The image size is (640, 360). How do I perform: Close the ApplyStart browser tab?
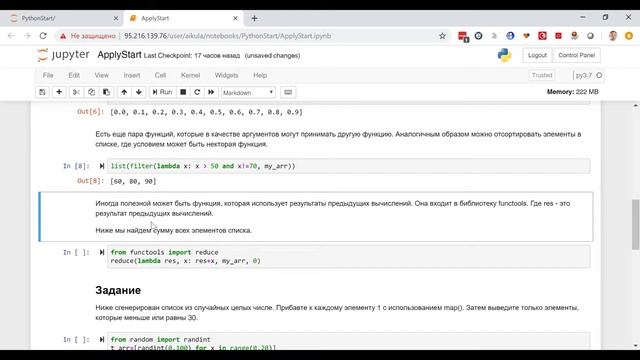point(235,18)
